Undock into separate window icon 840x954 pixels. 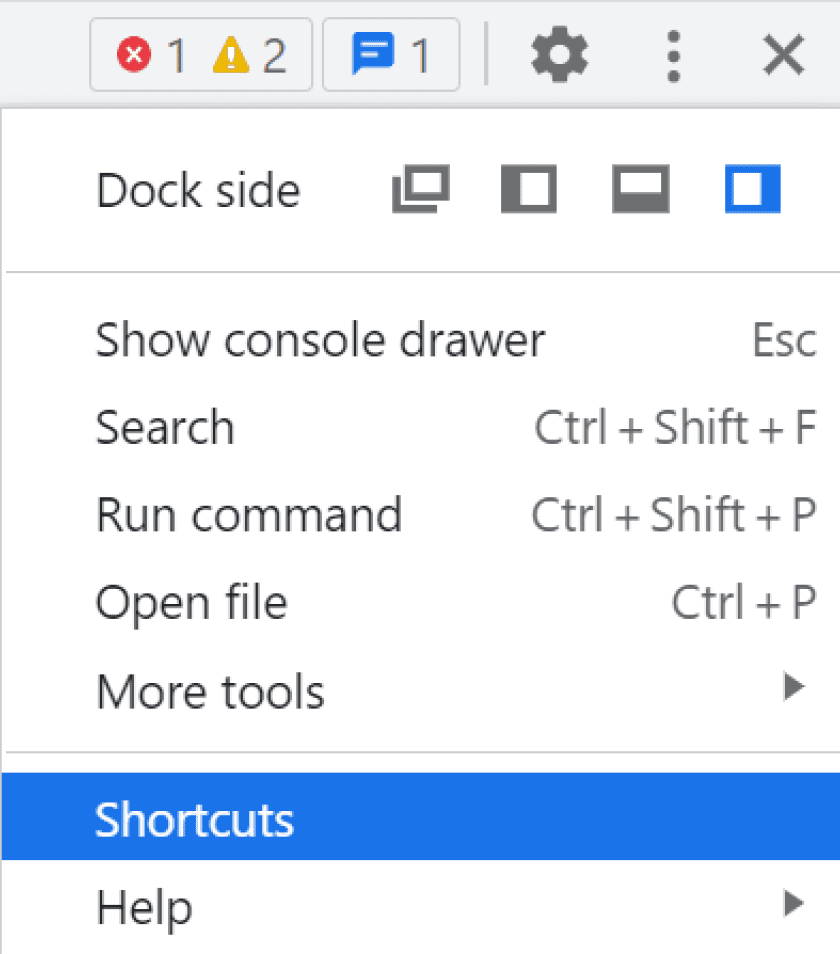(421, 189)
